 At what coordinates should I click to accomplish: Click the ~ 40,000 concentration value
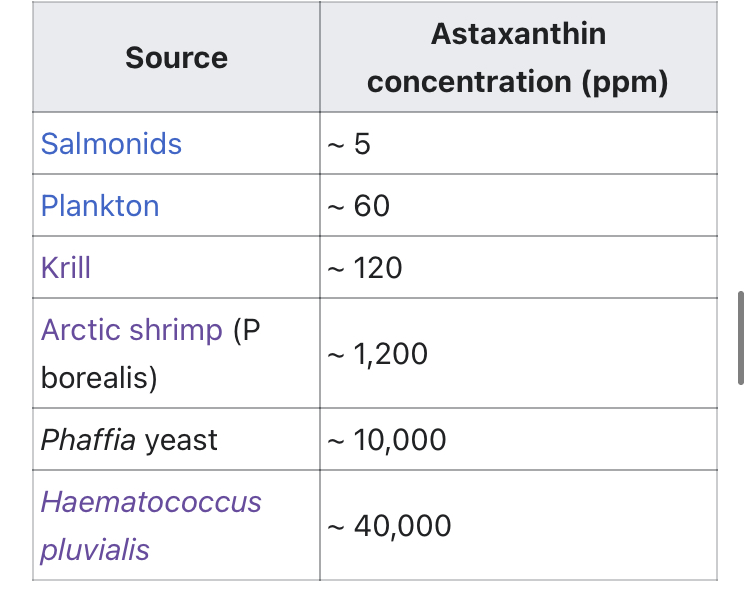[389, 526]
